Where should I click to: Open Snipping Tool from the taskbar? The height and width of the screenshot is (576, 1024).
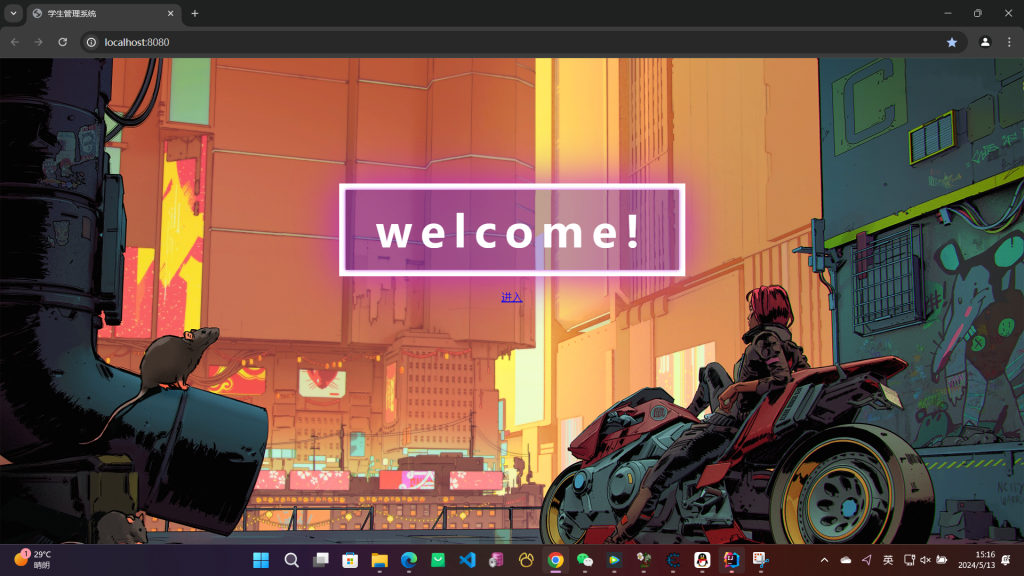(x=760, y=560)
